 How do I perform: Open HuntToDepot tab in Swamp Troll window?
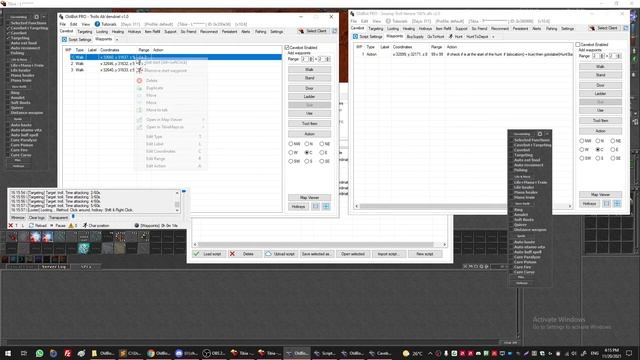coord(477,37)
